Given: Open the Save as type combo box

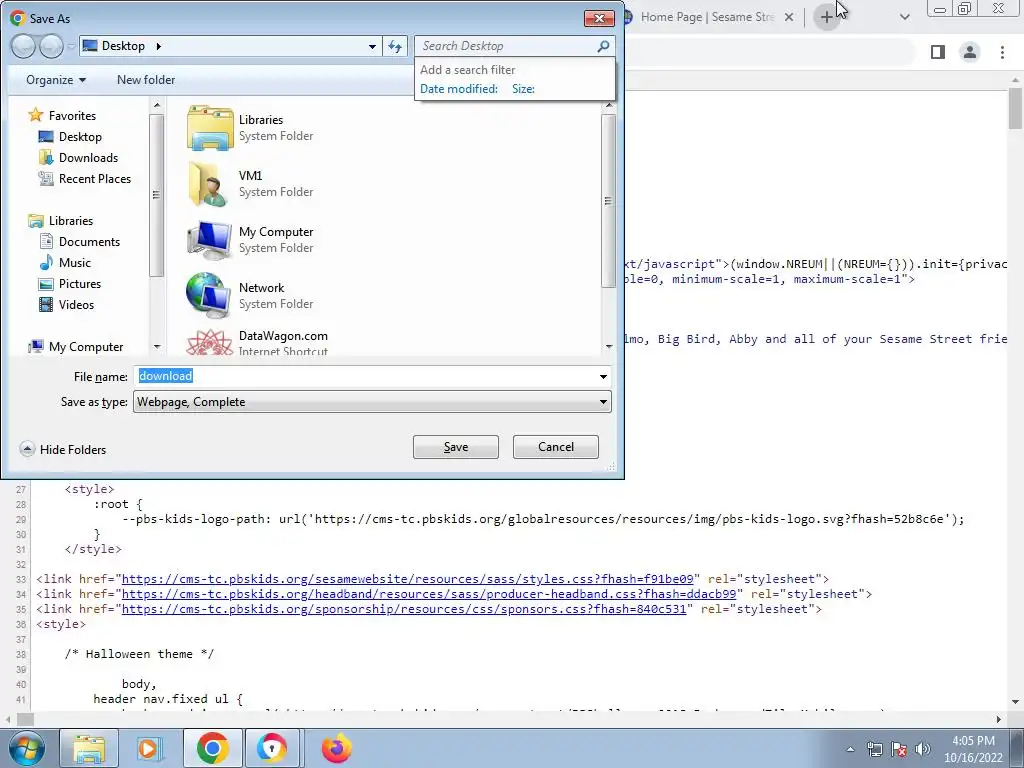Looking at the screenshot, I should 372,402.
